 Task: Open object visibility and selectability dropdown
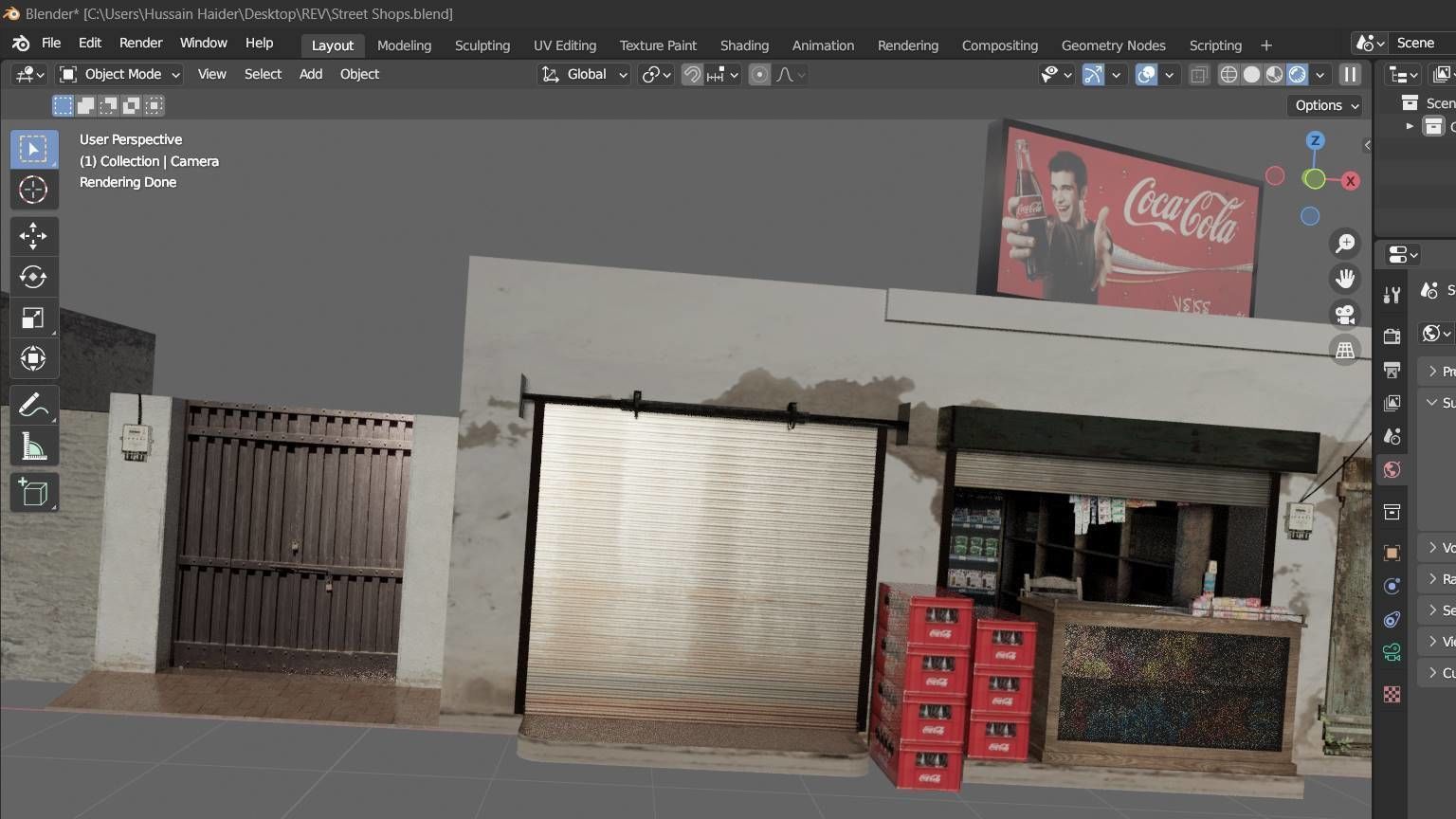(x=1056, y=74)
